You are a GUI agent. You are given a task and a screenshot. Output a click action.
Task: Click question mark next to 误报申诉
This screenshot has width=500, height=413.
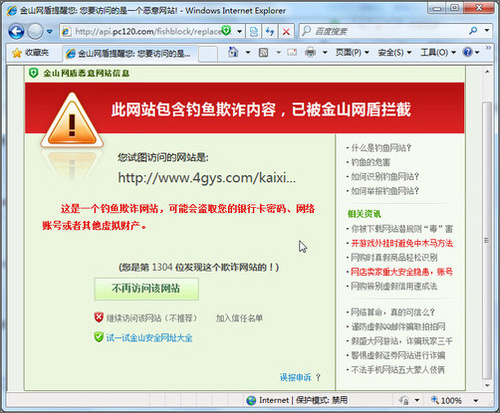(318, 377)
